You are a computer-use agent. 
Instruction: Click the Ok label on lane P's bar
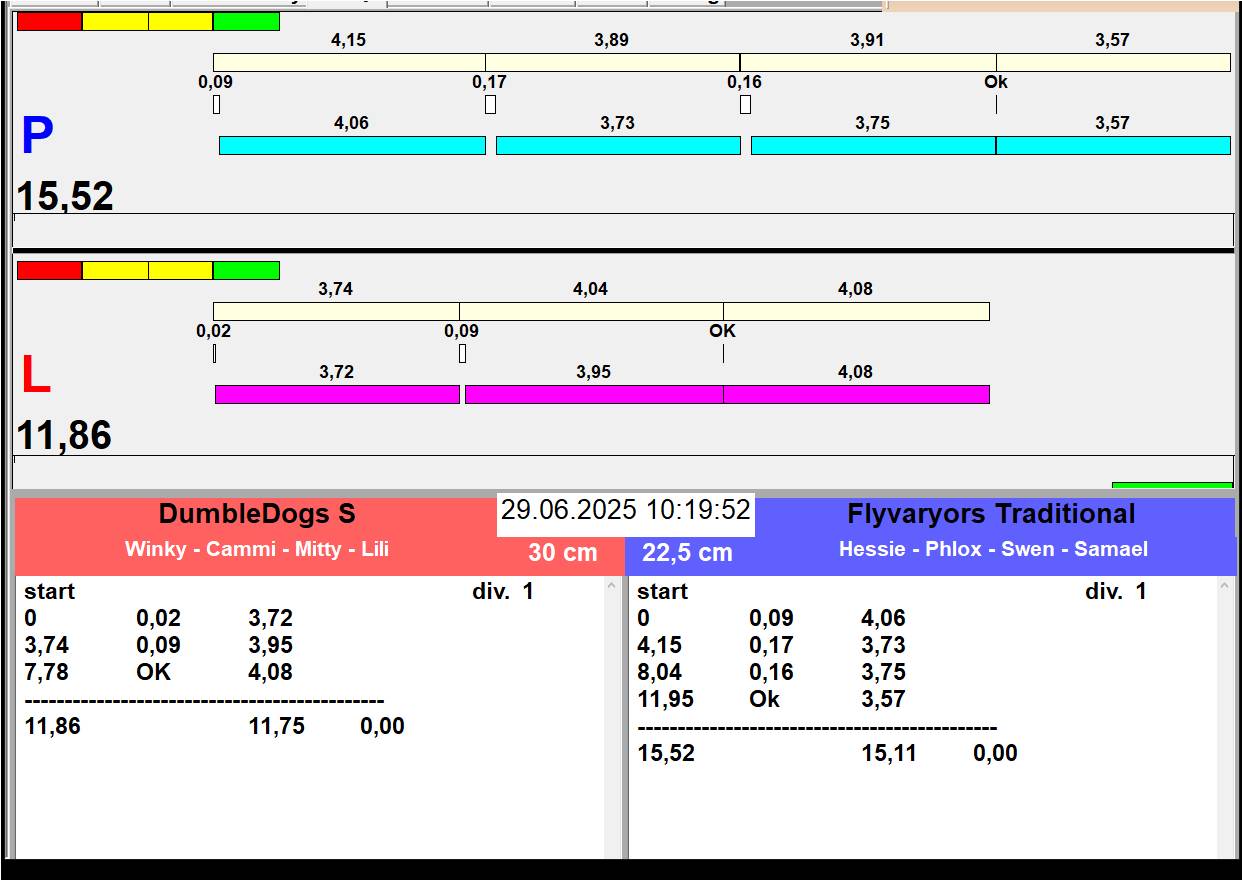point(996,82)
